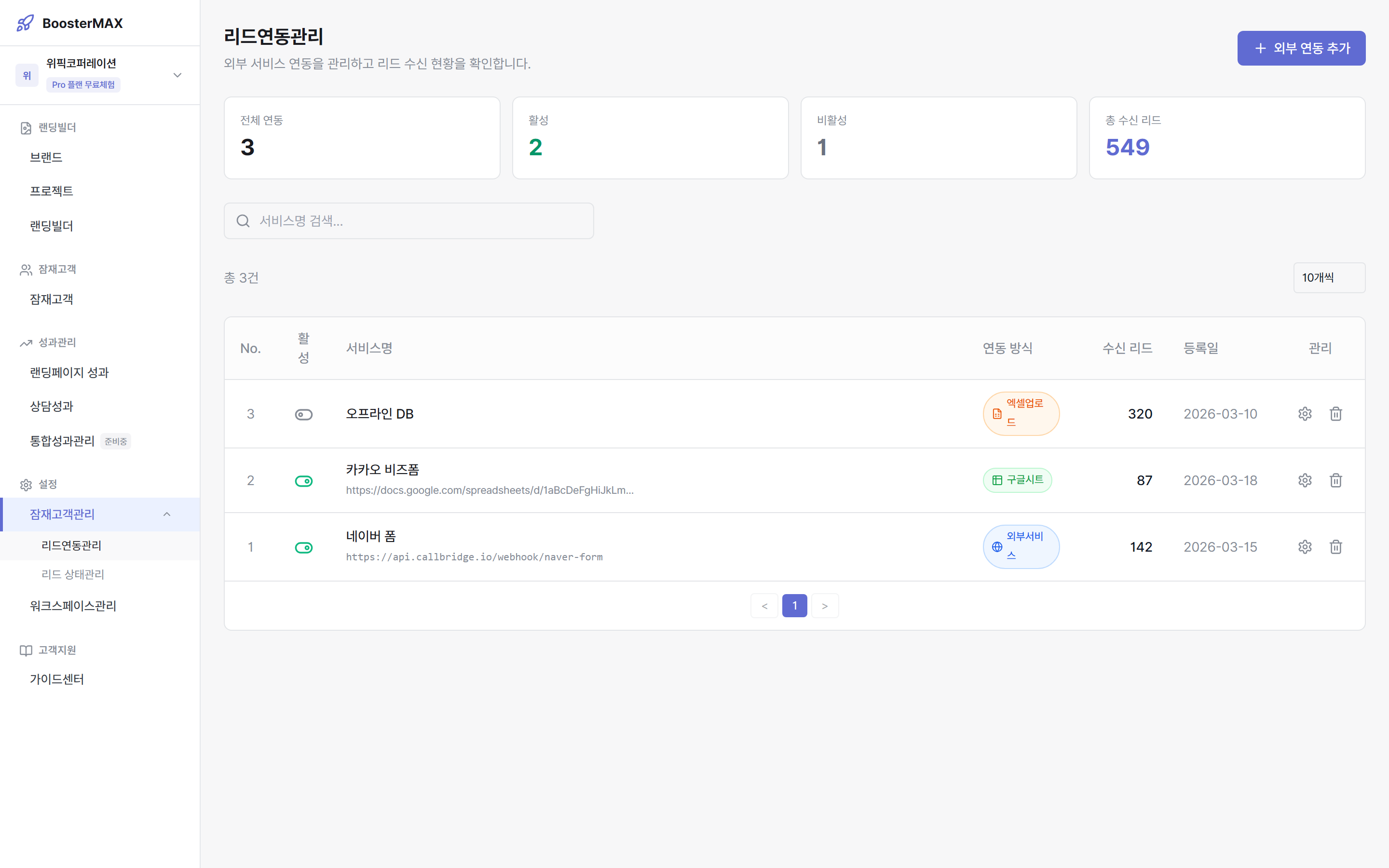Focus the 서비스명 검색 input field

409,221
